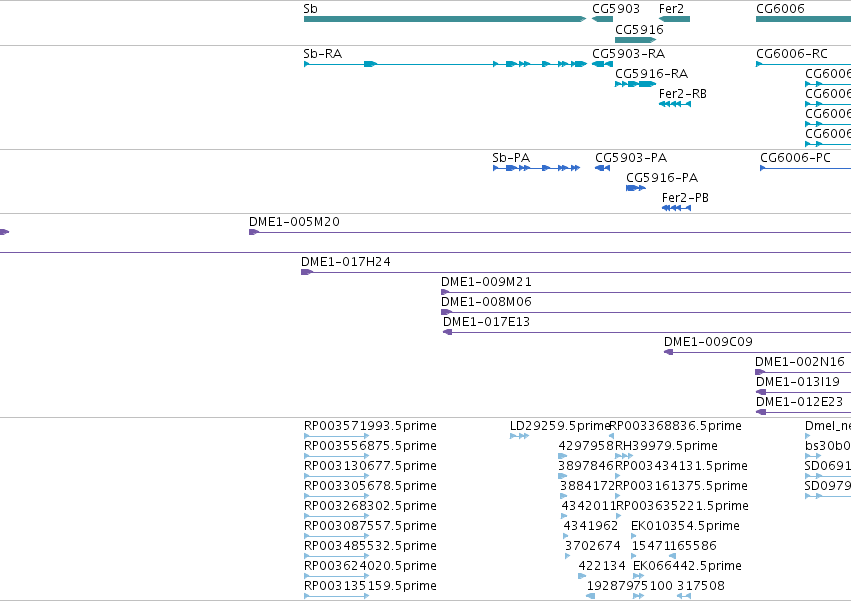Select the Fer2-RB transcript

[x=675, y=104]
